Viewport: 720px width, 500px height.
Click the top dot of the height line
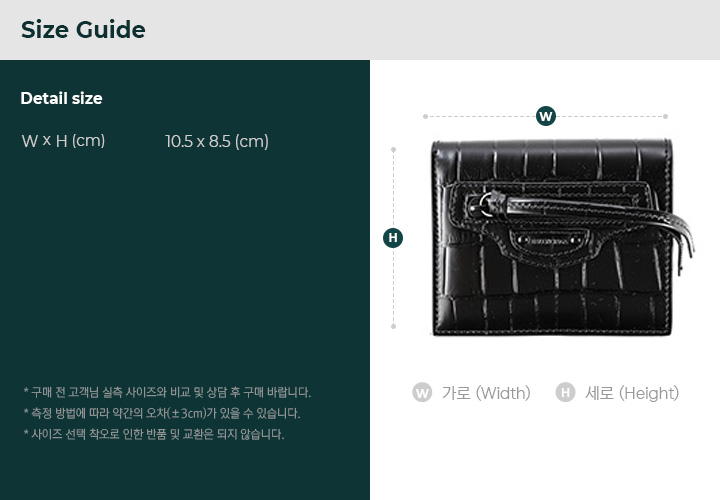pyautogui.click(x=393, y=150)
